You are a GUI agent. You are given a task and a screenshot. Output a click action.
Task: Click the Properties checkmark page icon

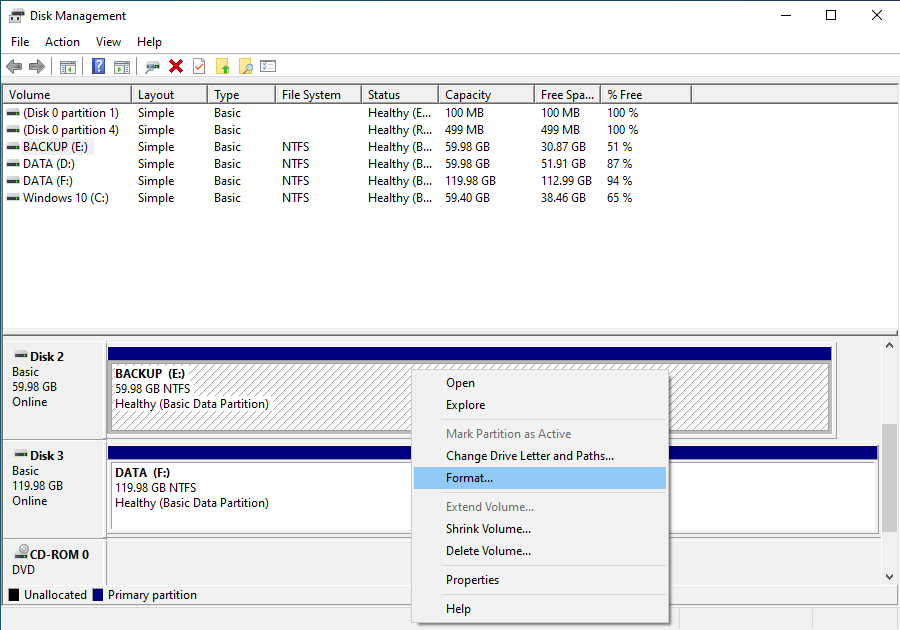click(x=199, y=67)
